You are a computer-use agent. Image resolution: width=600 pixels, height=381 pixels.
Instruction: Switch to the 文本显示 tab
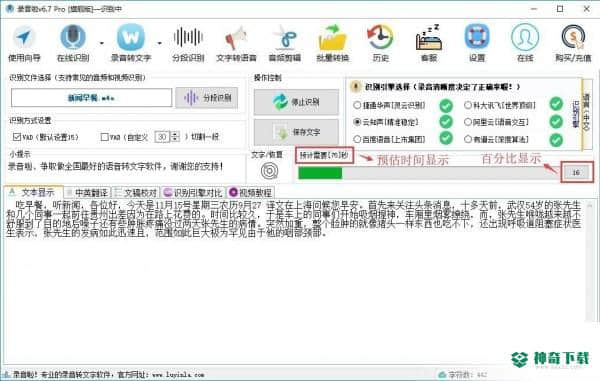pos(33,192)
